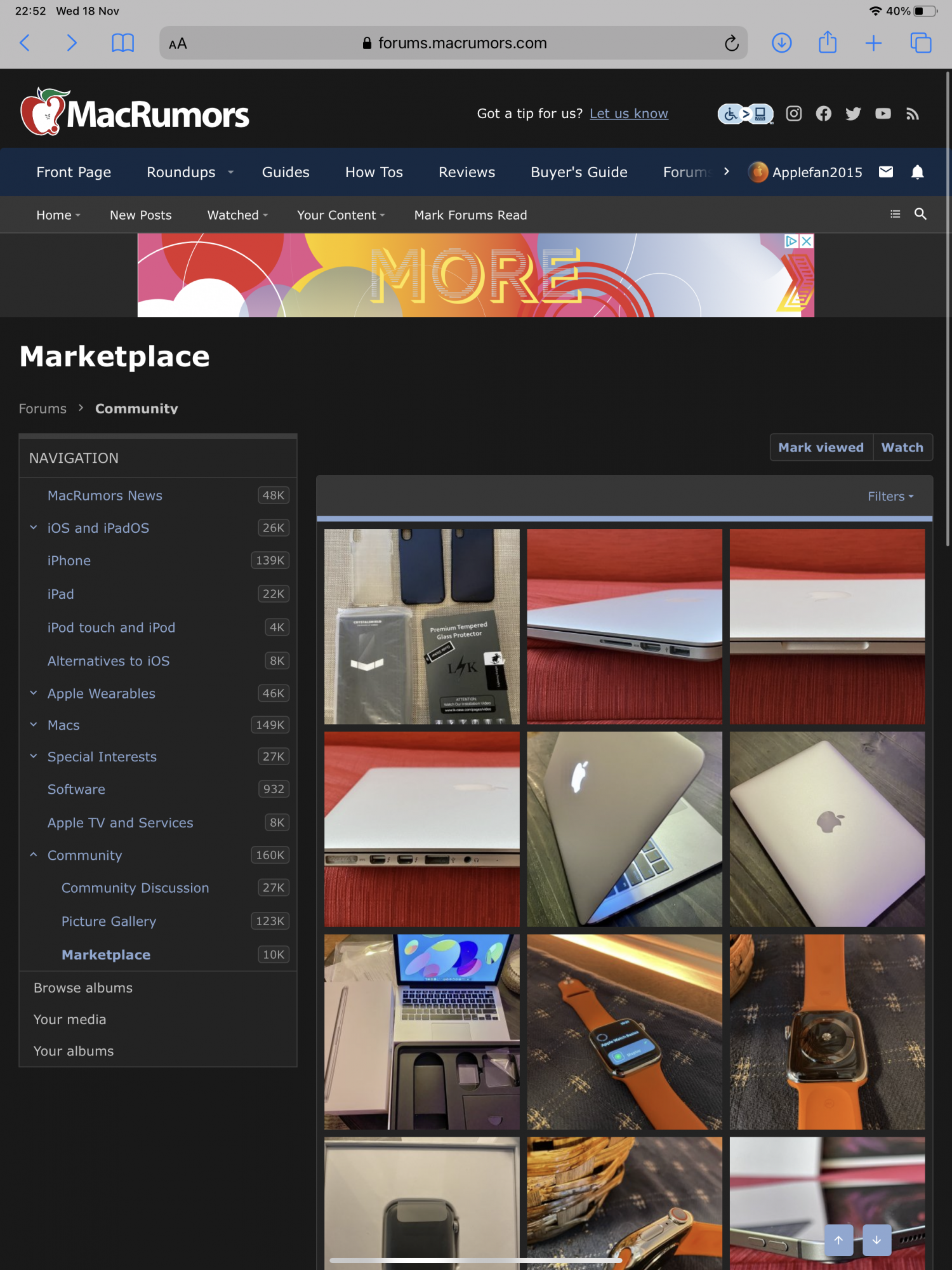Click the scroll-to-bottom arrow button

(876, 1240)
